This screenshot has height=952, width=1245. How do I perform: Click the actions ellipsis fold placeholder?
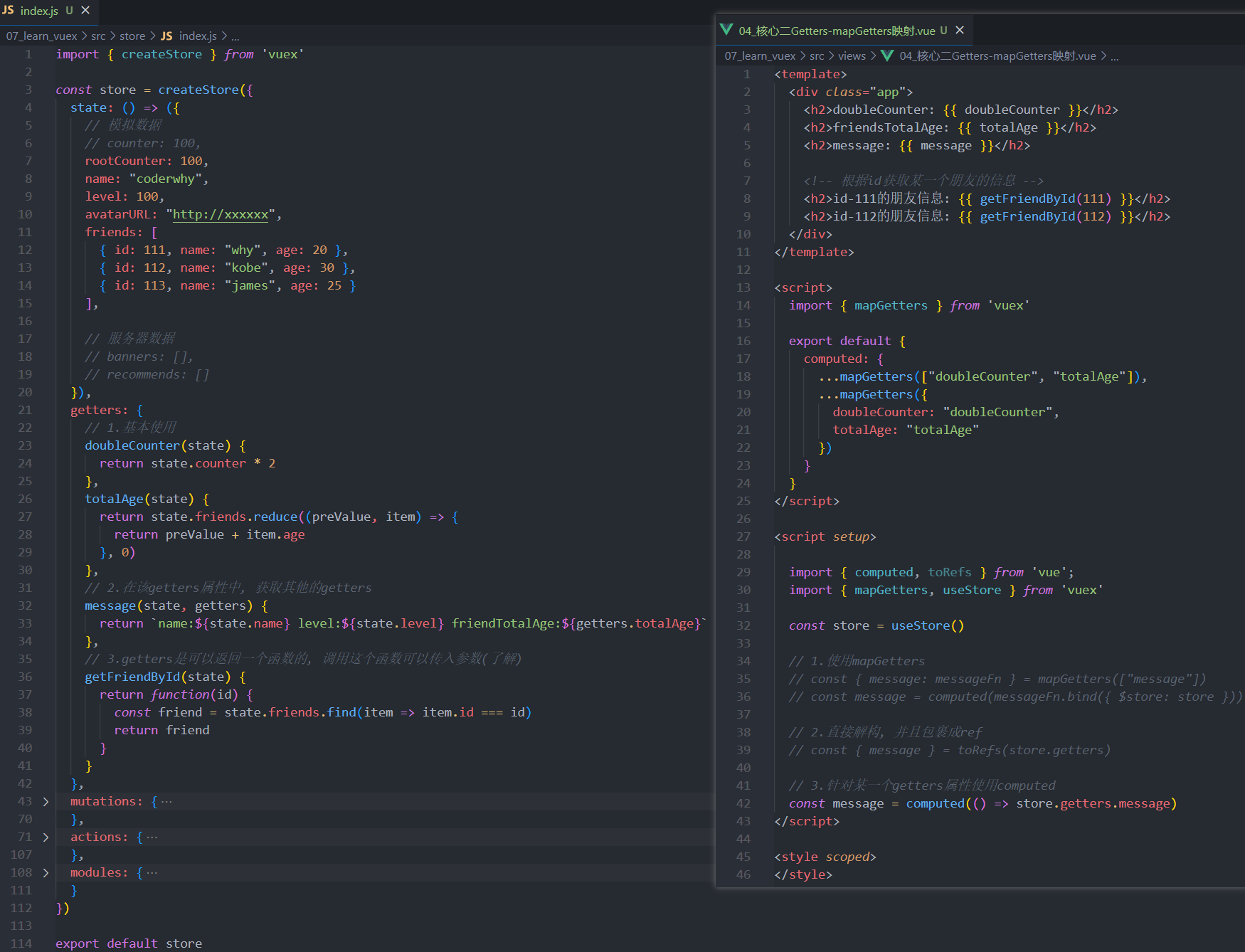(x=152, y=837)
